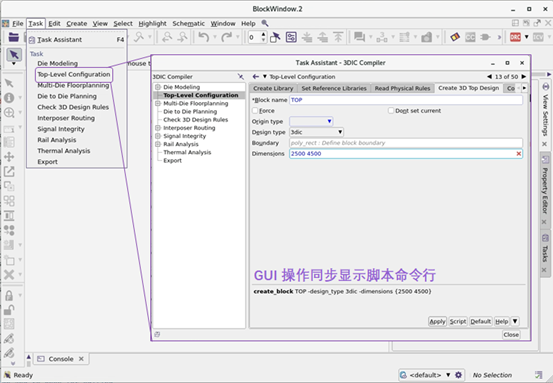Click the X delete icon in left toolbar

coord(9,274)
